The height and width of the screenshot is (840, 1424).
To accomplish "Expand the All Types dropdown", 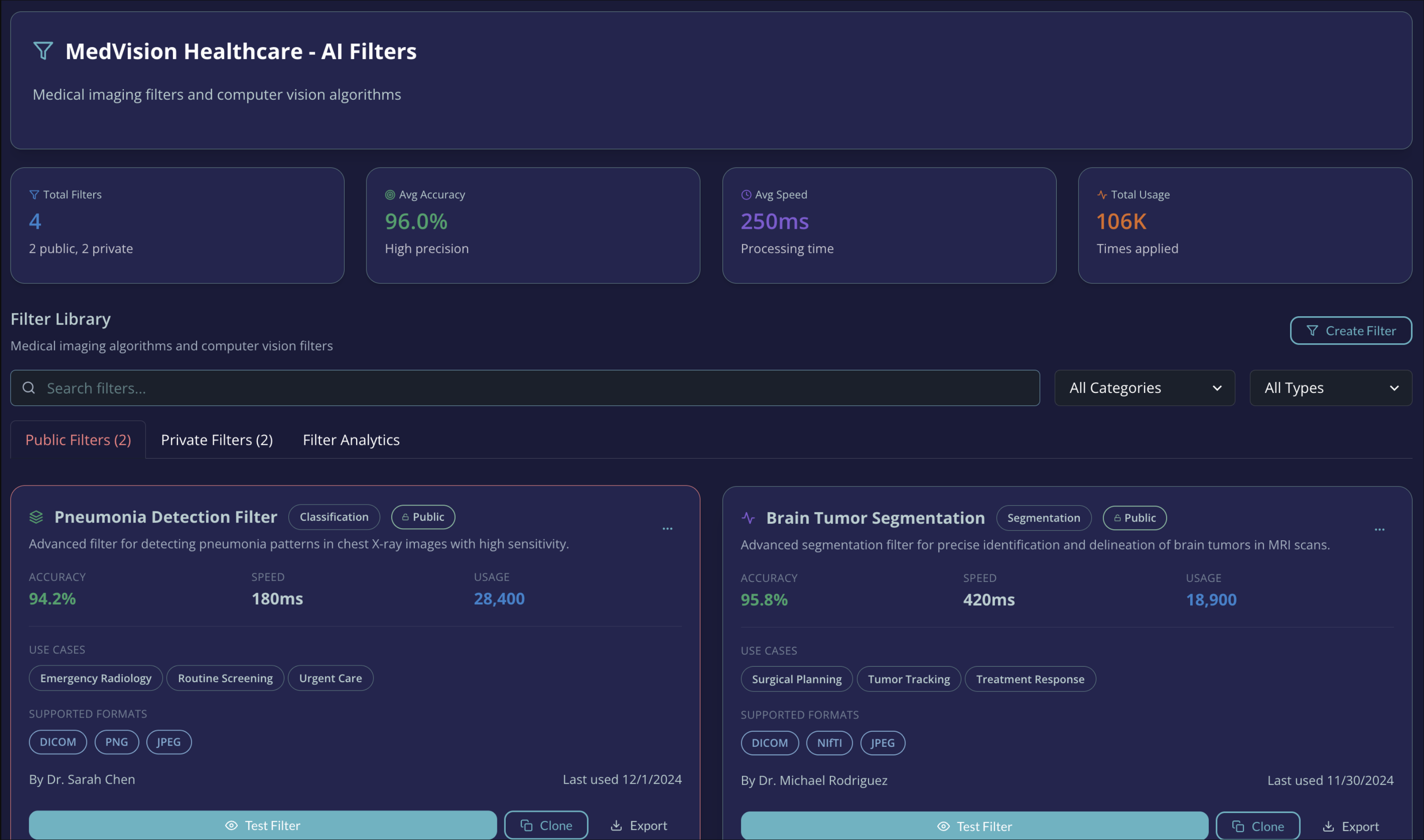I will pos(1330,388).
